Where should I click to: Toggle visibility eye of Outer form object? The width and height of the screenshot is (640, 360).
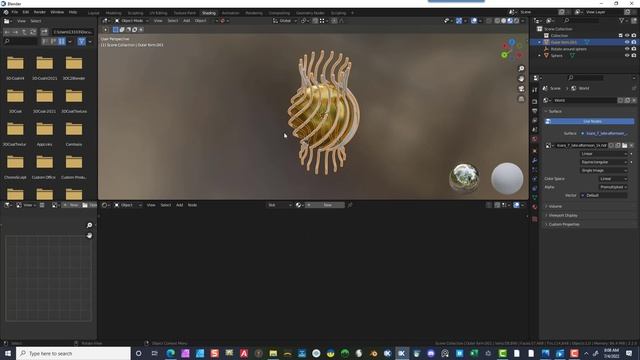click(627, 42)
